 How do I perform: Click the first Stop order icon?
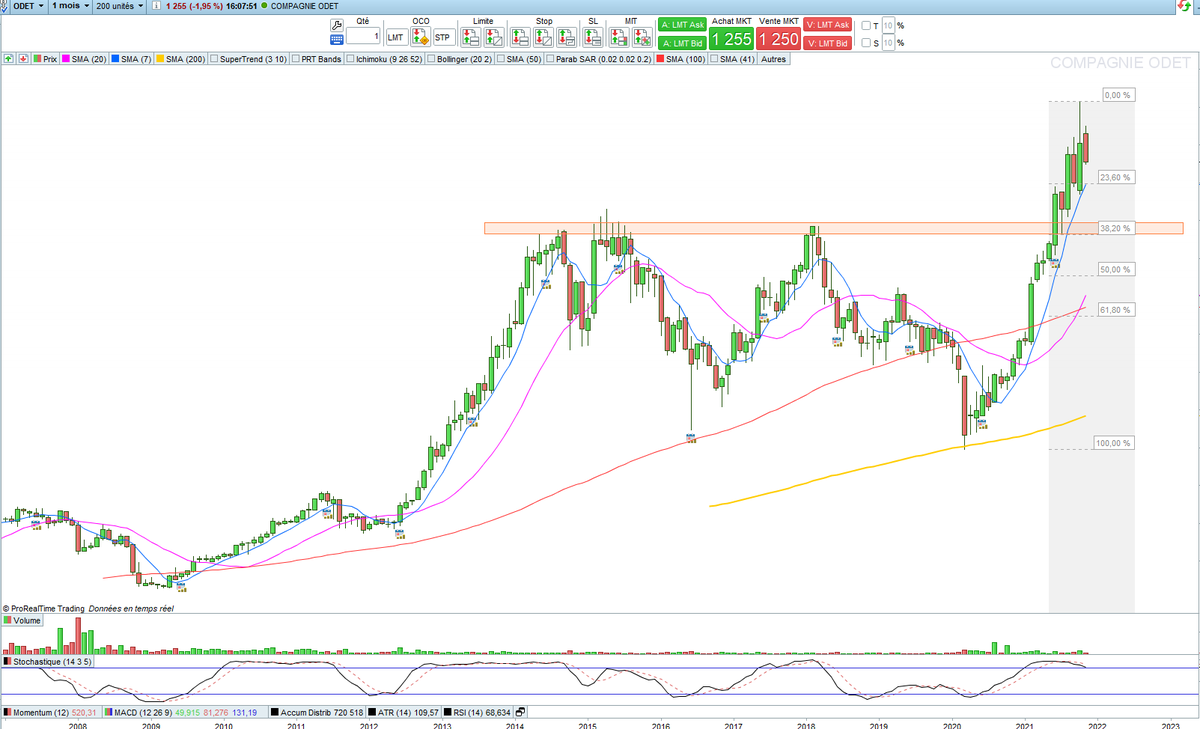point(520,38)
